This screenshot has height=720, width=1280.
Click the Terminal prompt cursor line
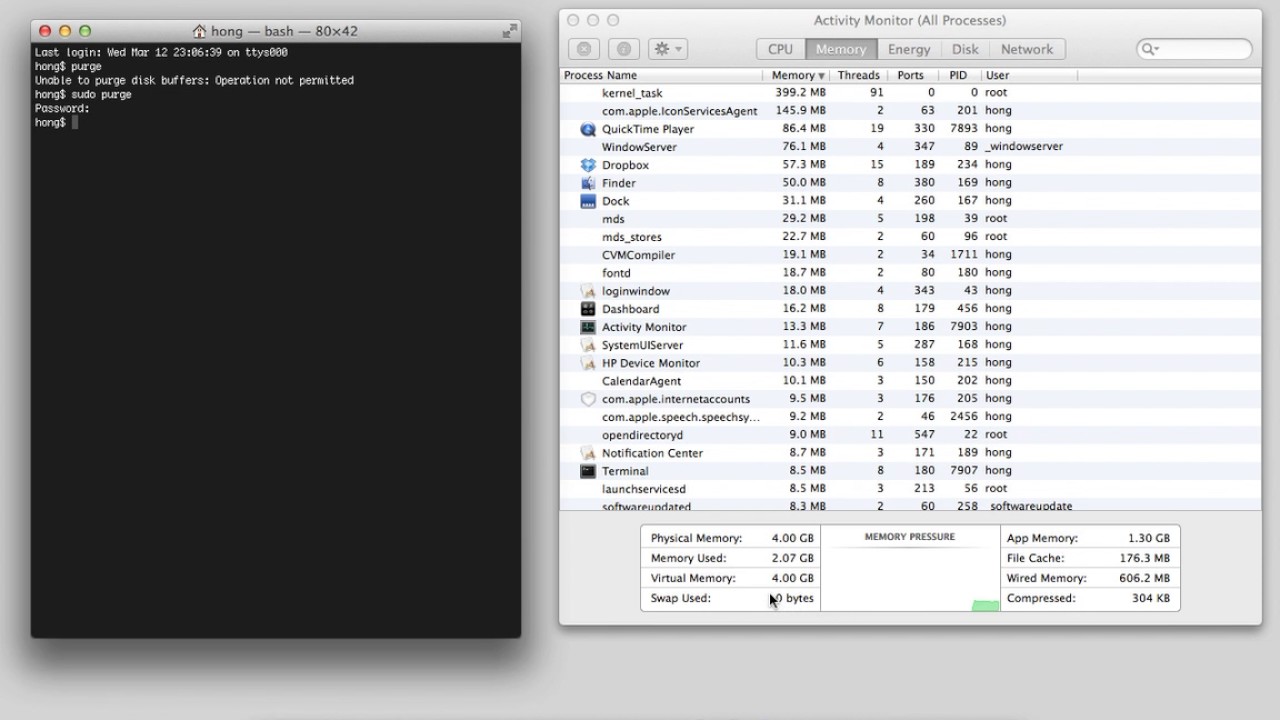tap(56, 122)
